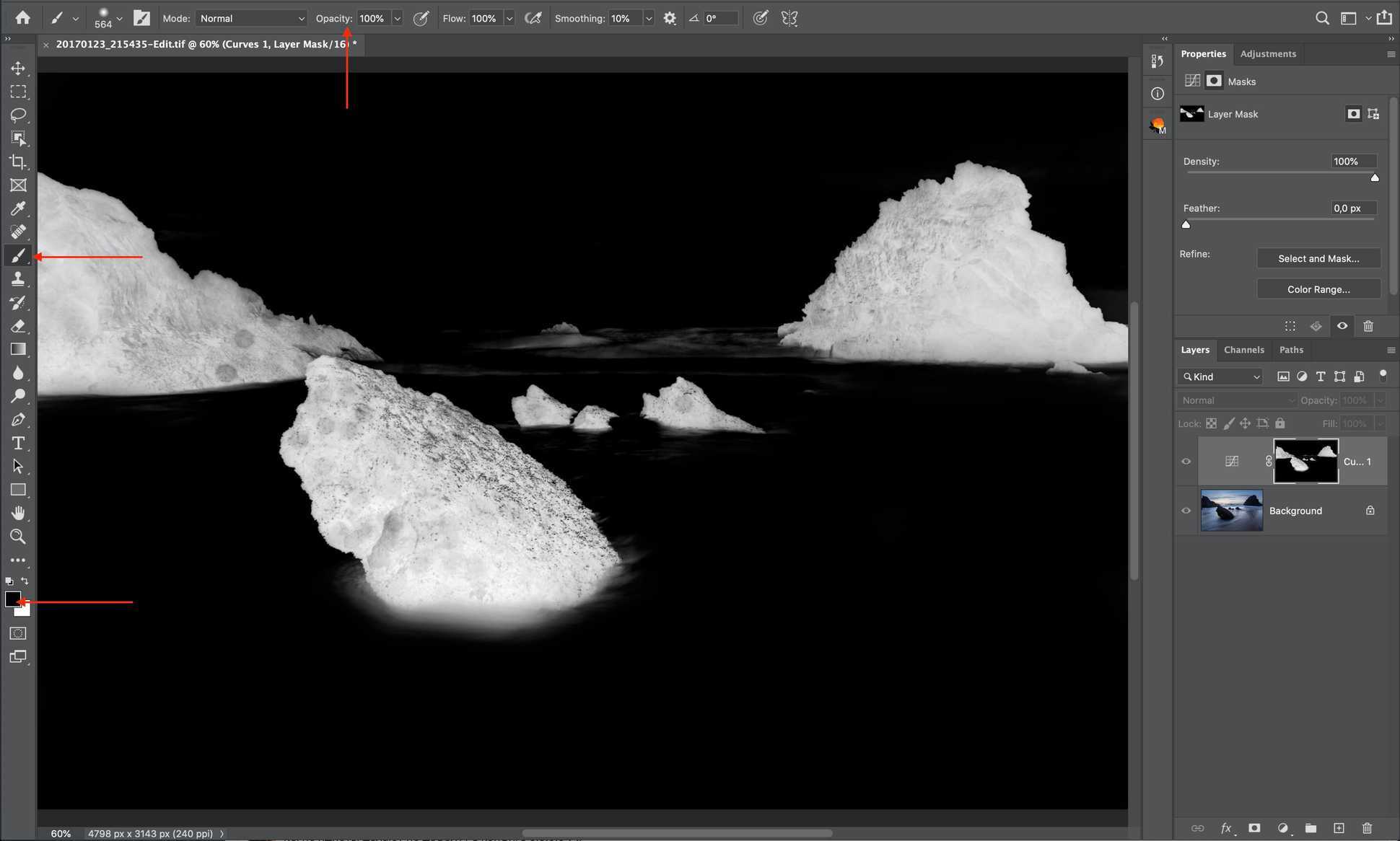The height and width of the screenshot is (841, 1400).
Task: Select the Layers tab
Action: point(1195,350)
